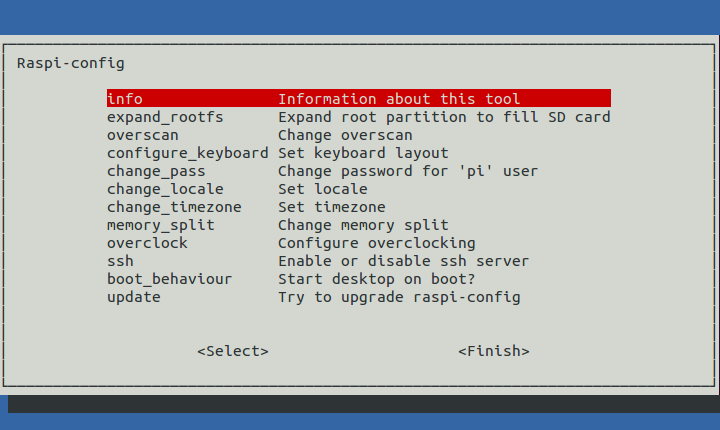Select update to upgrade raspi-config
The height and width of the screenshot is (430, 720).
click(359, 297)
